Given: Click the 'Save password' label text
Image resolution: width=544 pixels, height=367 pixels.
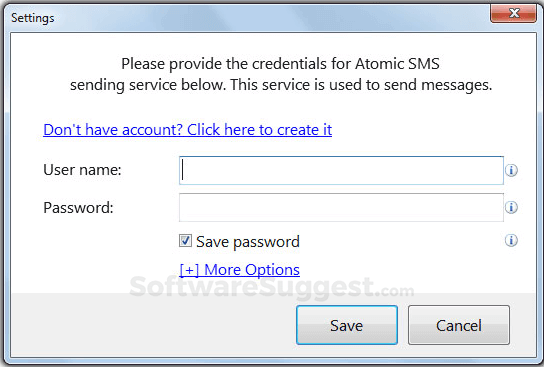Looking at the screenshot, I should pos(248,242).
